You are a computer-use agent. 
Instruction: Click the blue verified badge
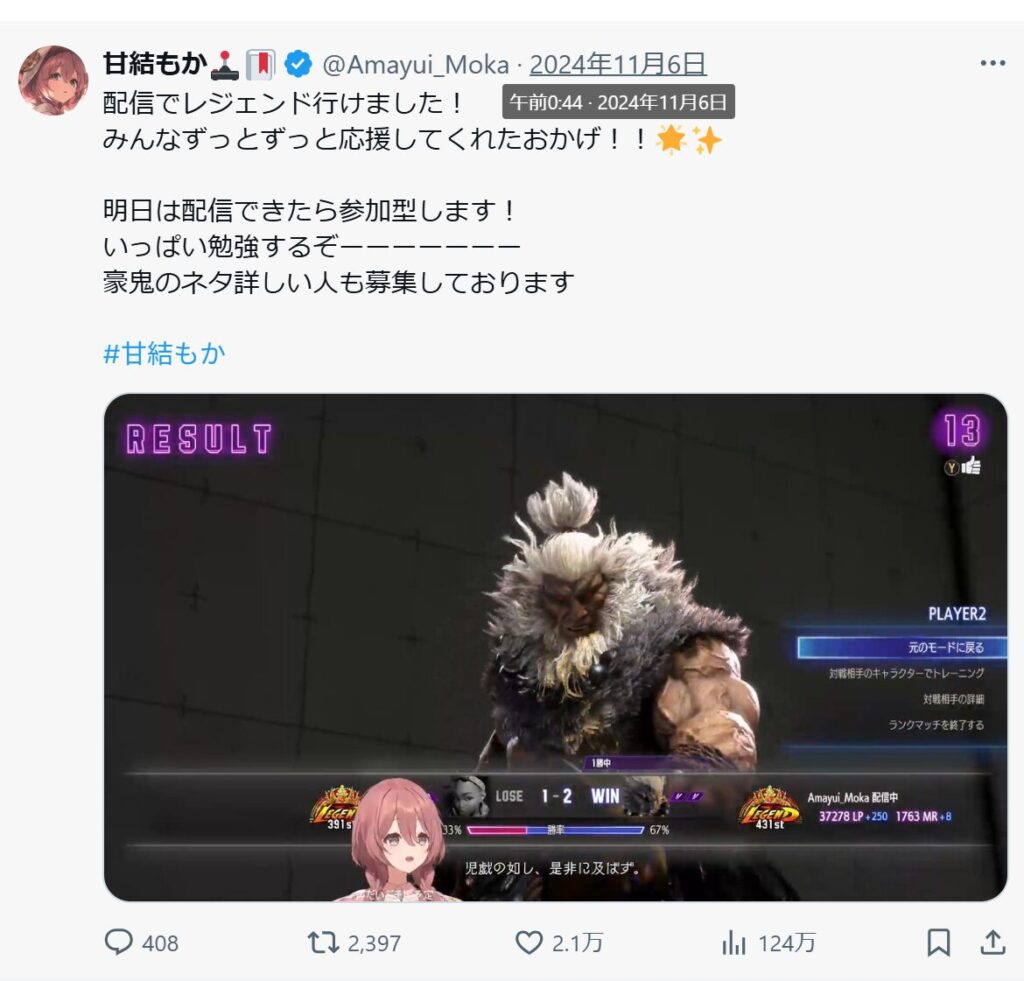(298, 64)
